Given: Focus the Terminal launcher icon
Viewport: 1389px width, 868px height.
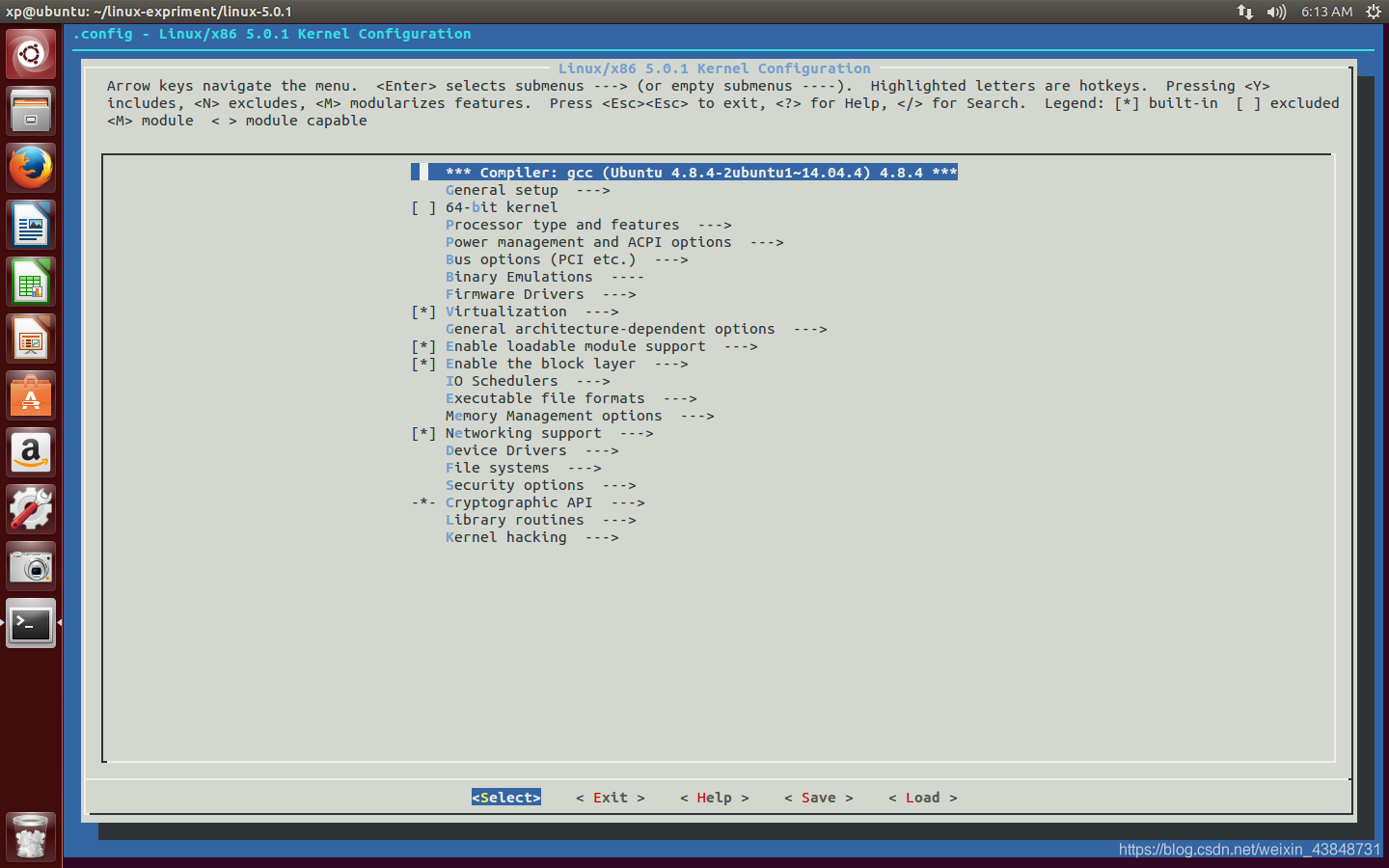Looking at the screenshot, I should 31,623.
